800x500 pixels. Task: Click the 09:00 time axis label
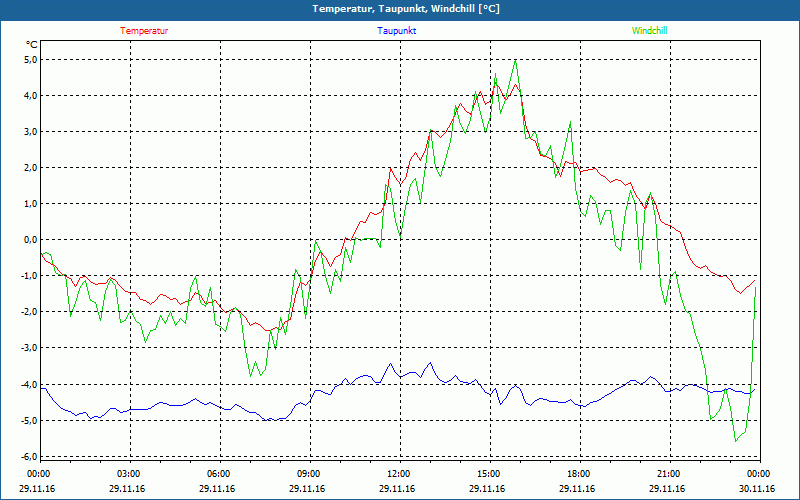310,474
